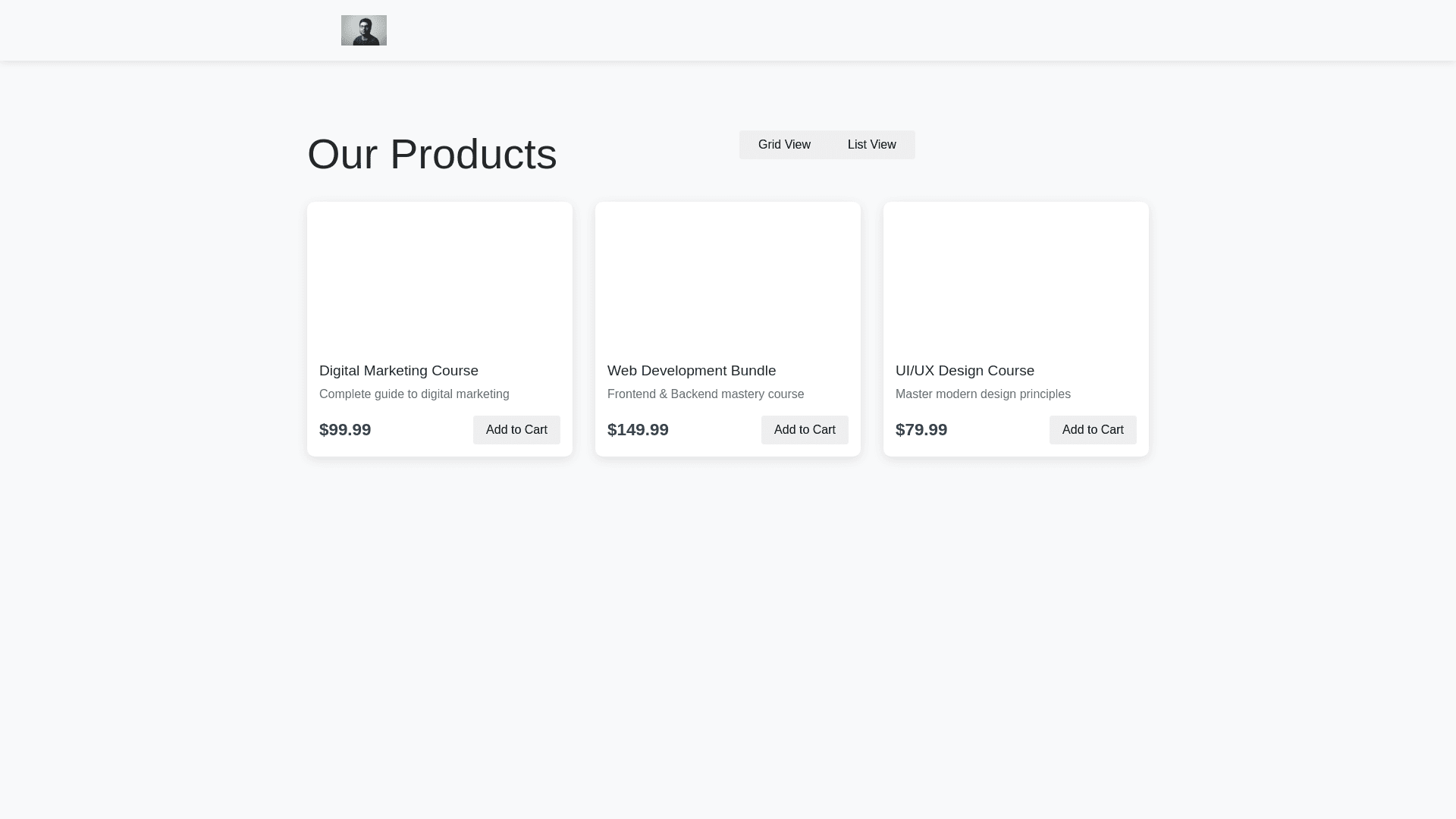The image size is (1456, 819).
Task: Select 'Complete guide to digital marketing' description
Action: coord(414,394)
